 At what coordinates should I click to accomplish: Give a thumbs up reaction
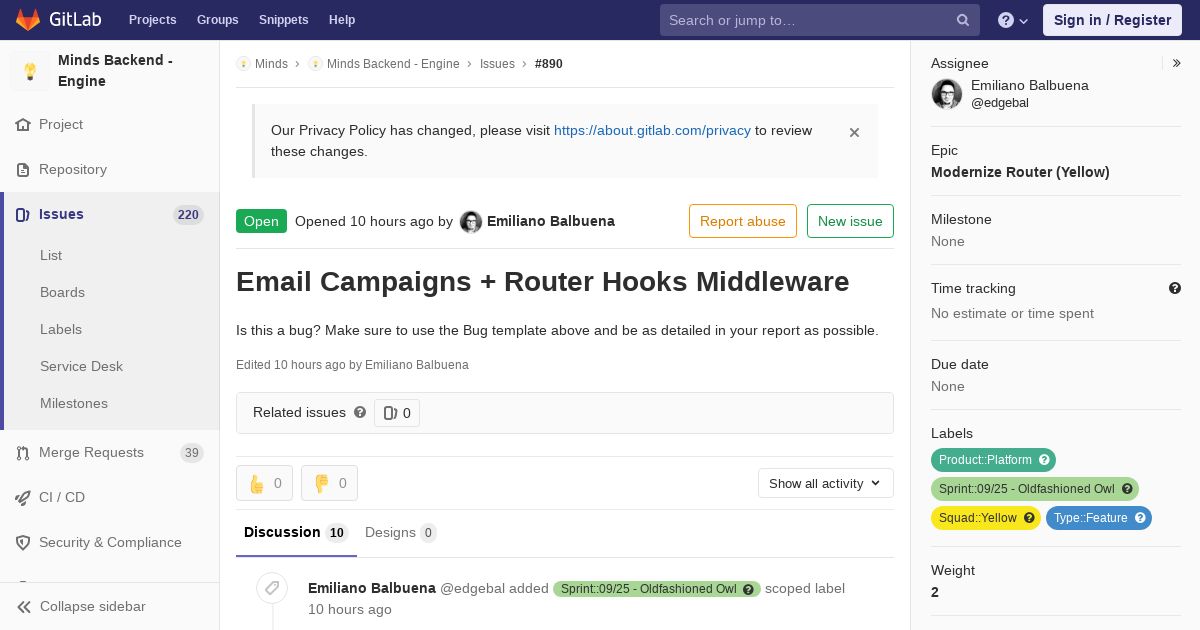(264, 483)
